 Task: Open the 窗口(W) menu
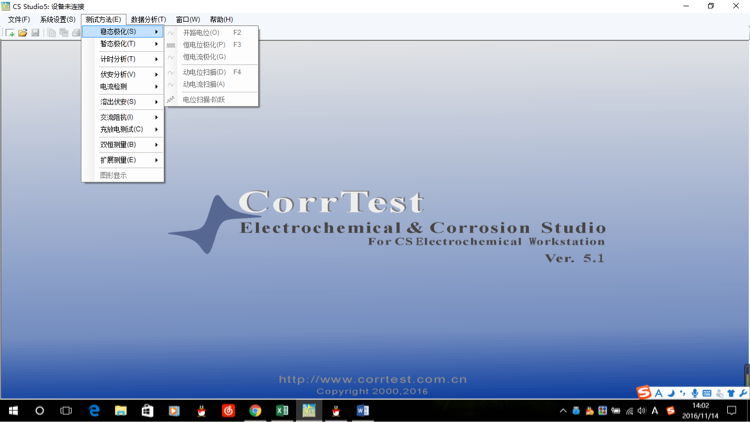188,20
